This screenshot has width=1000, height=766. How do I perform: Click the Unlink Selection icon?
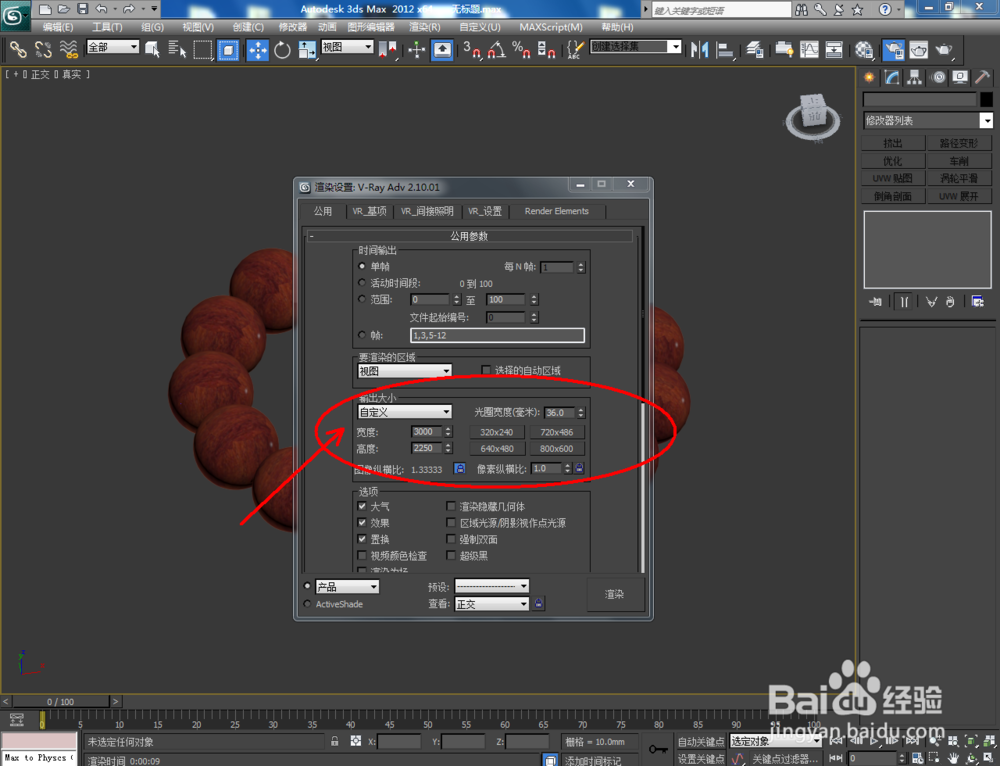point(43,50)
